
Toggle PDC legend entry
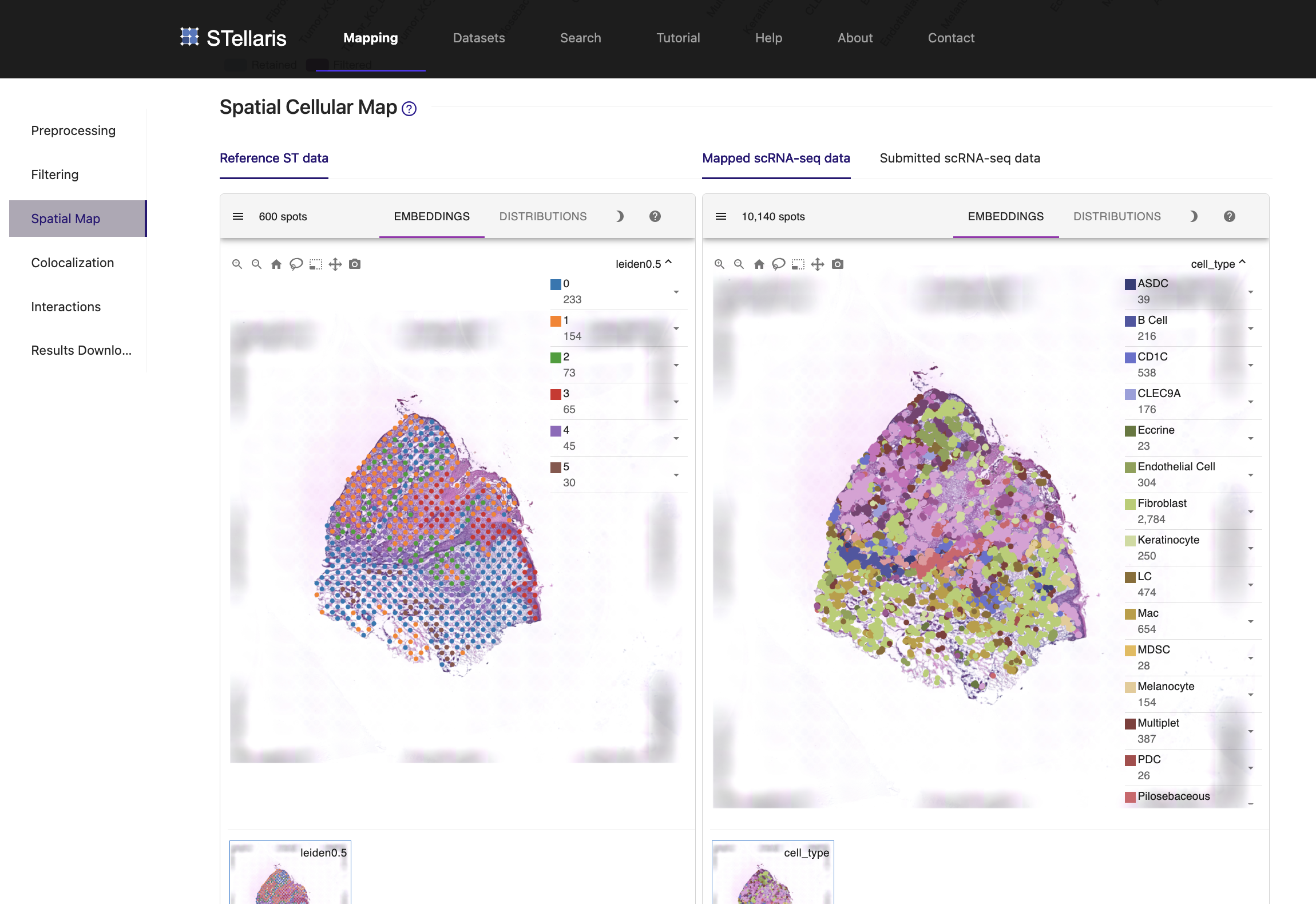pyautogui.click(x=1193, y=767)
